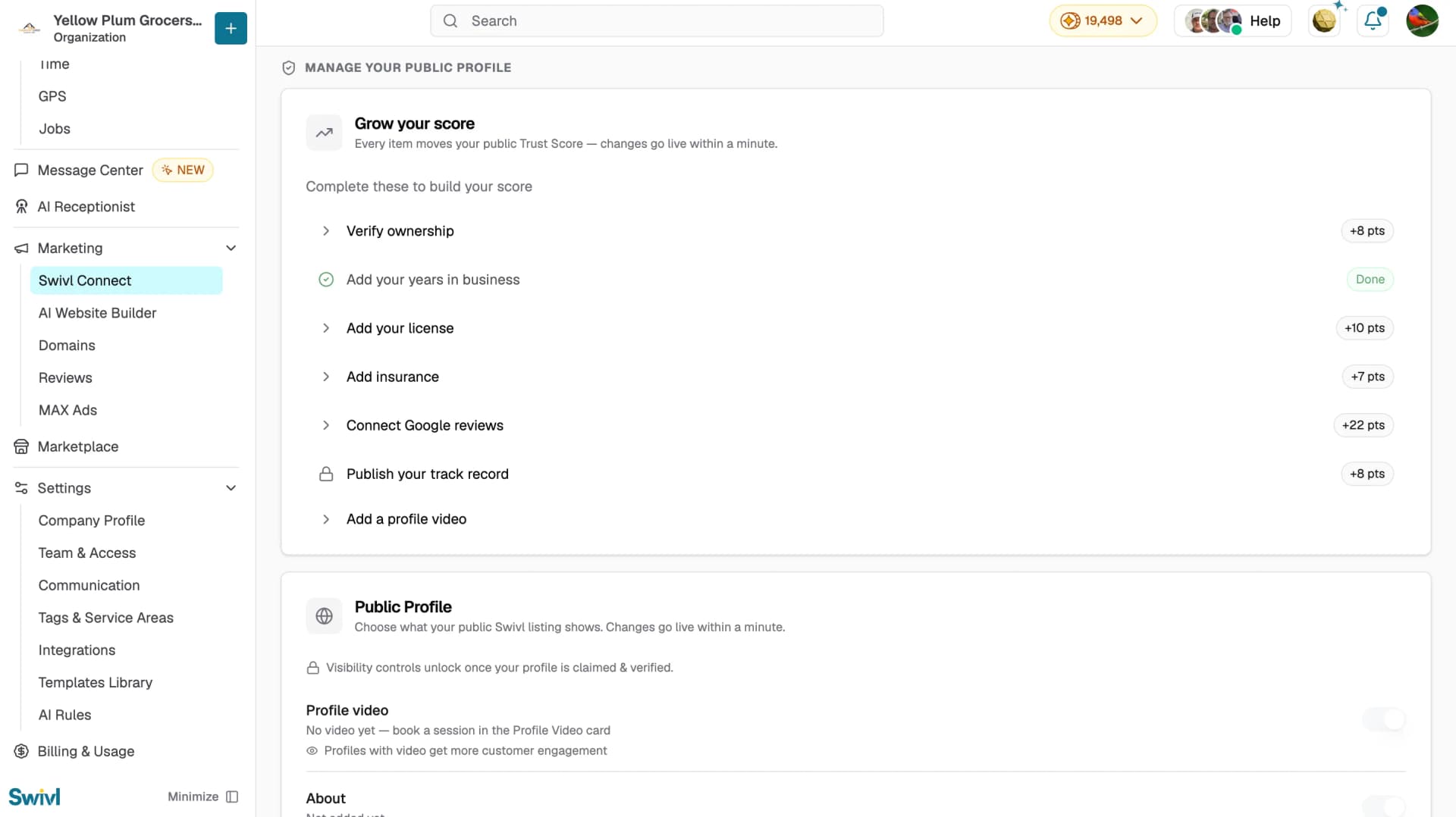The width and height of the screenshot is (1456, 817).
Task: Click the +7 pts badge
Action: pyautogui.click(x=1367, y=377)
